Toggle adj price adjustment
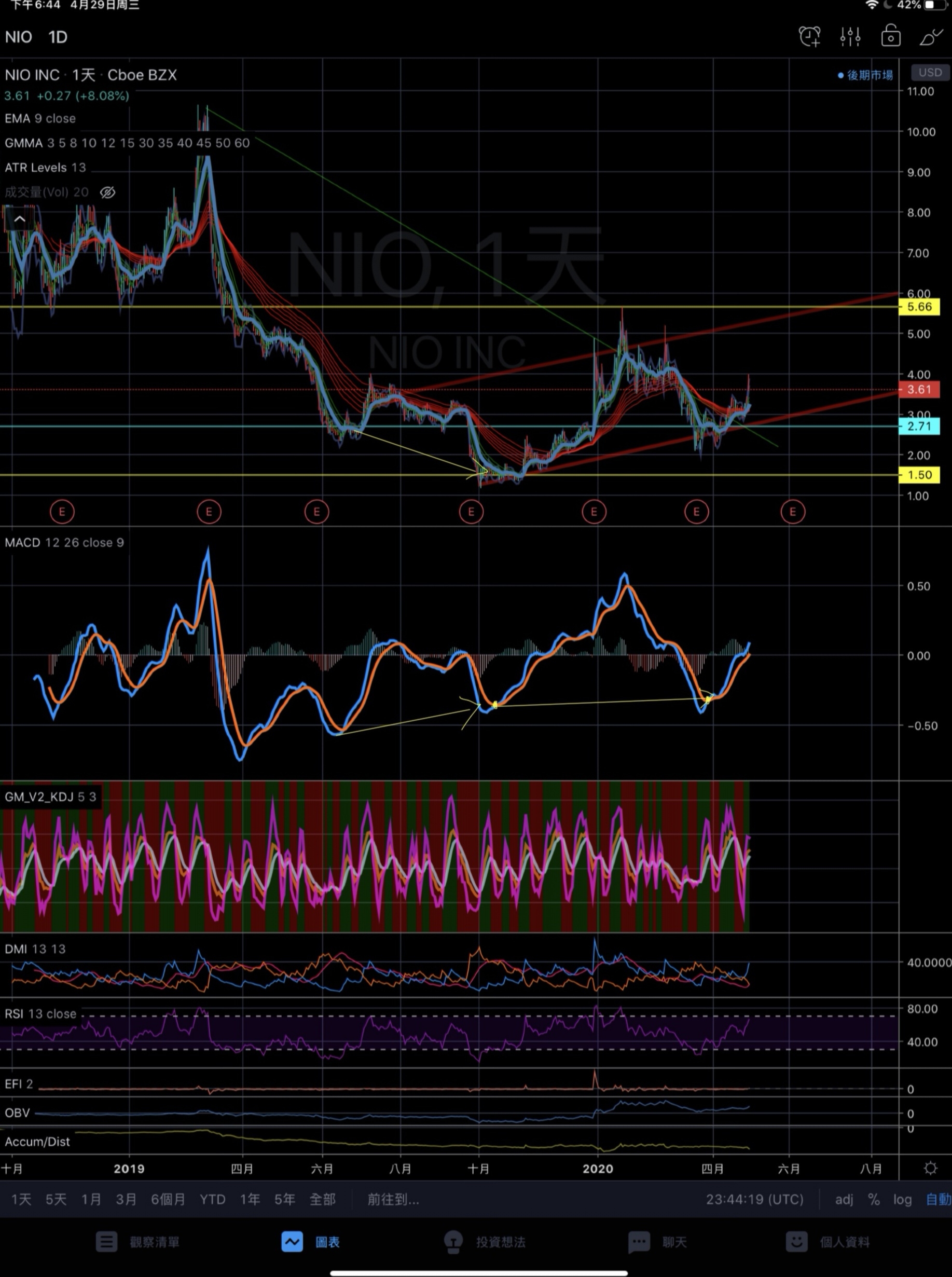The width and height of the screenshot is (952, 1277). click(x=844, y=1200)
